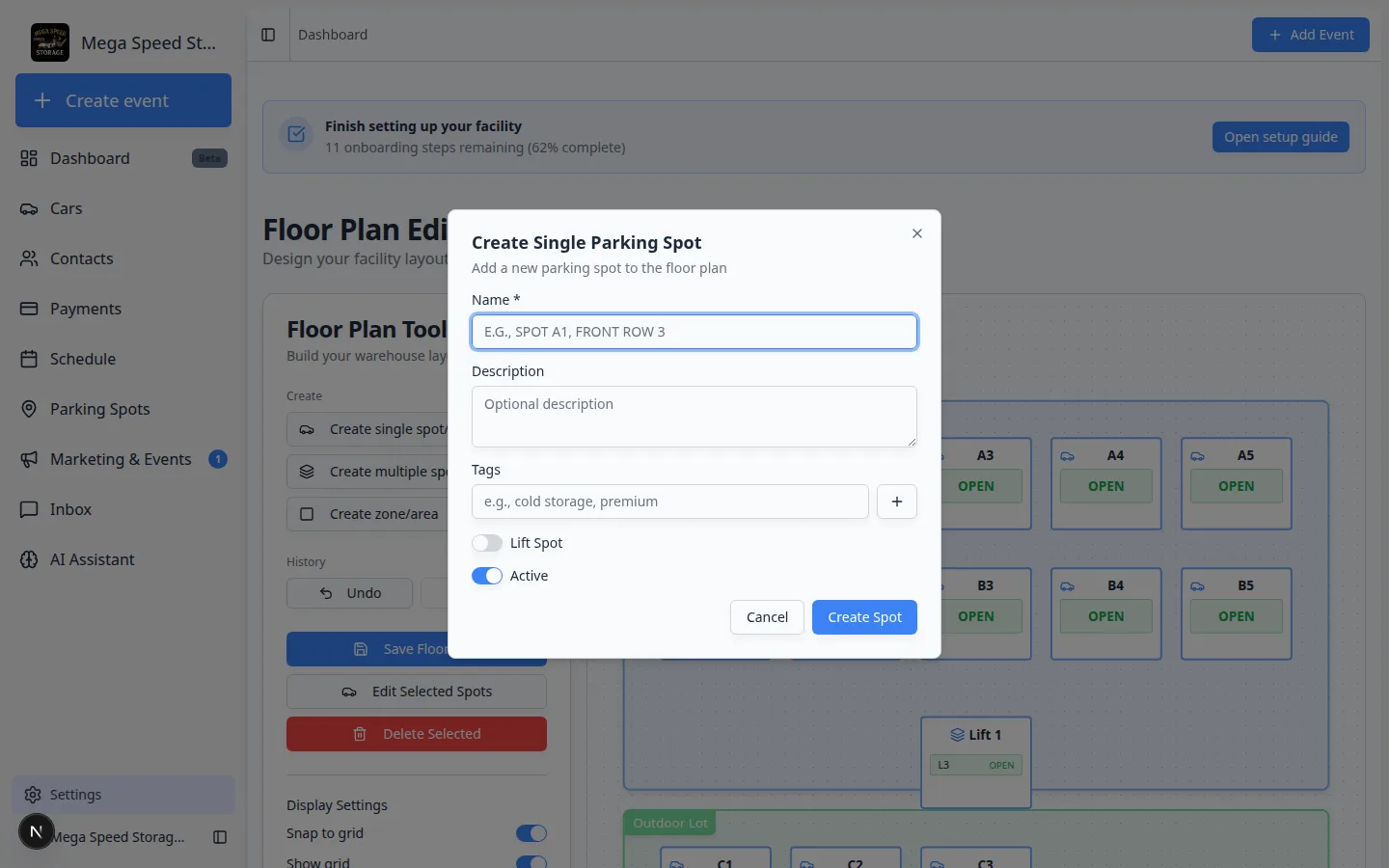Viewport: 1389px width, 868px height.
Task: Cancel the parking spot dialog
Action: click(x=767, y=617)
